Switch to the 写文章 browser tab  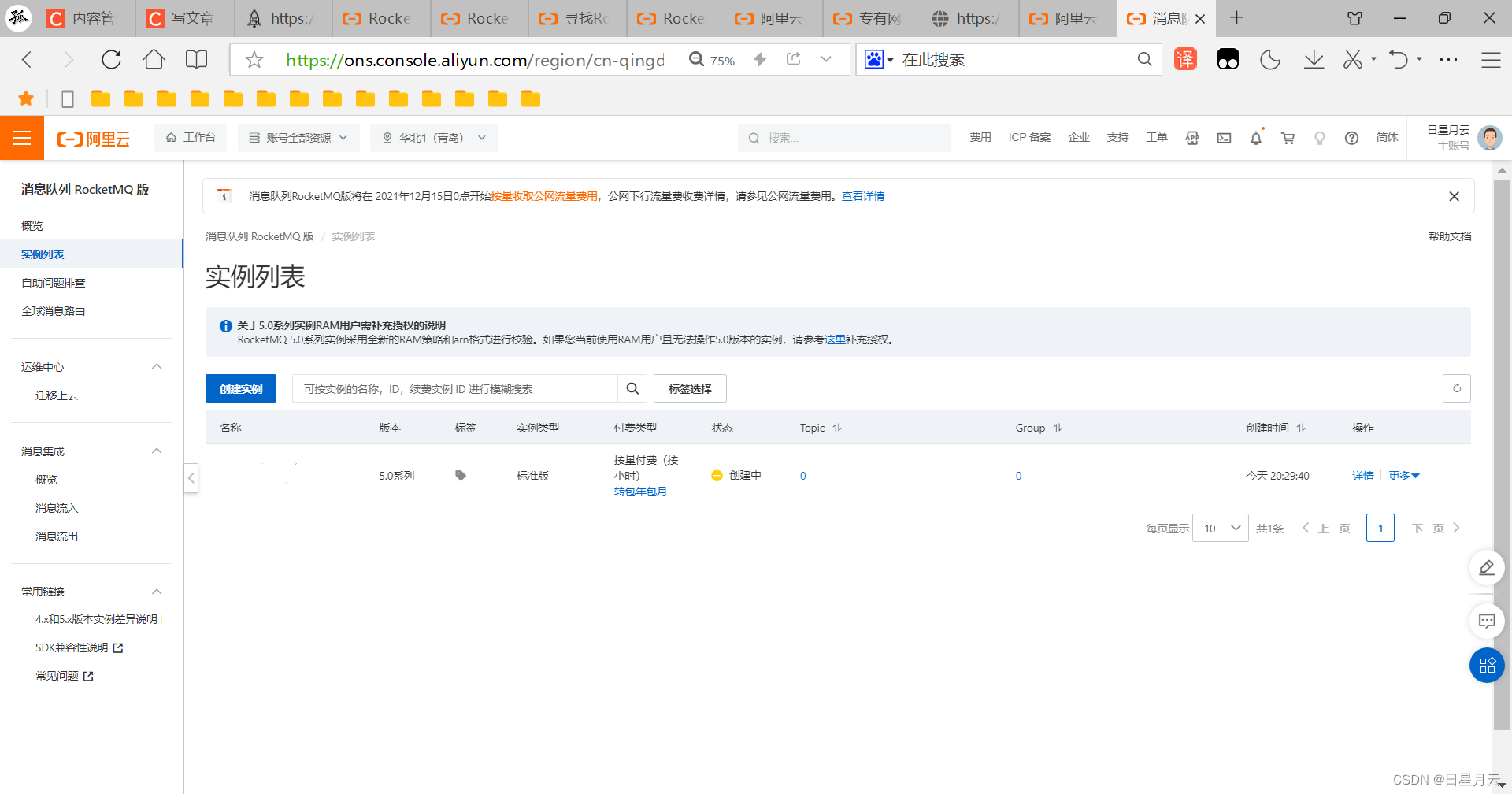[185, 18]
